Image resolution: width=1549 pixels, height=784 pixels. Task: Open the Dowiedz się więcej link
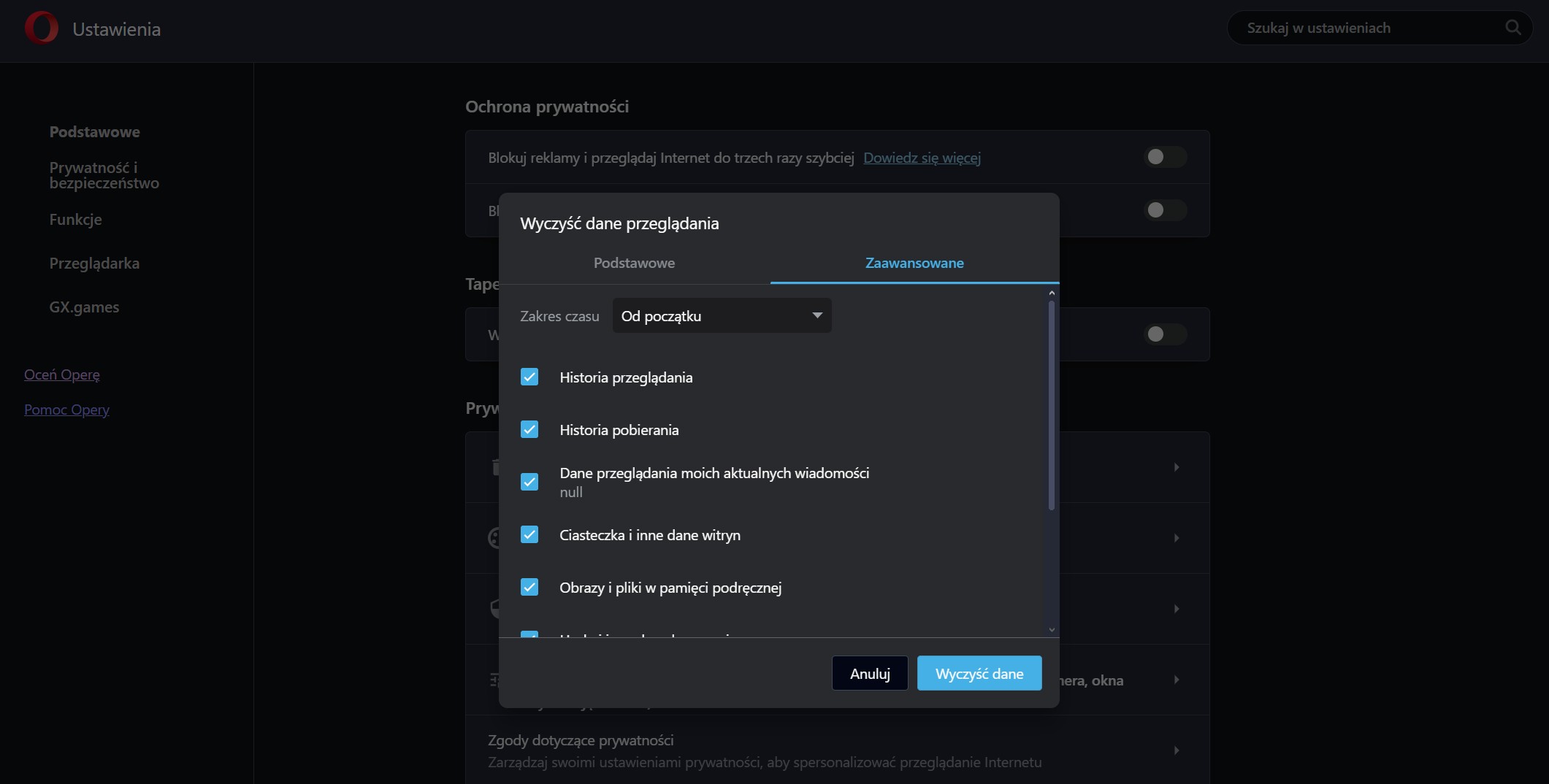click(x=922, y=158)
